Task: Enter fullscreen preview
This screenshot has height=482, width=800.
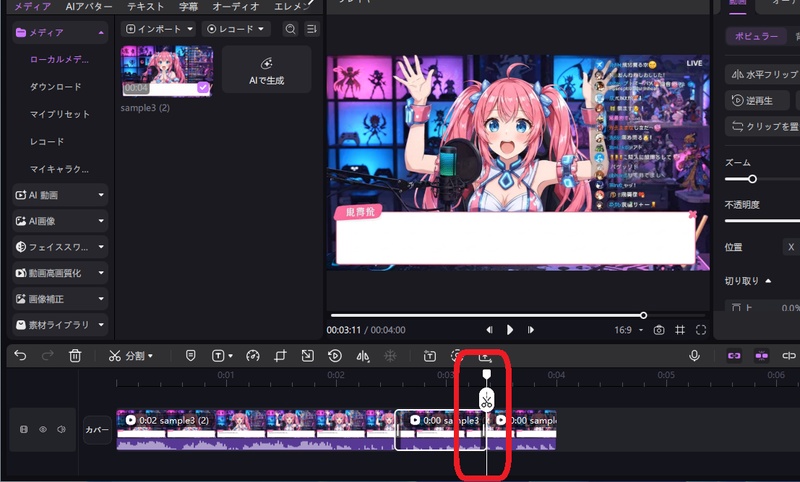Action: (701, 330)
